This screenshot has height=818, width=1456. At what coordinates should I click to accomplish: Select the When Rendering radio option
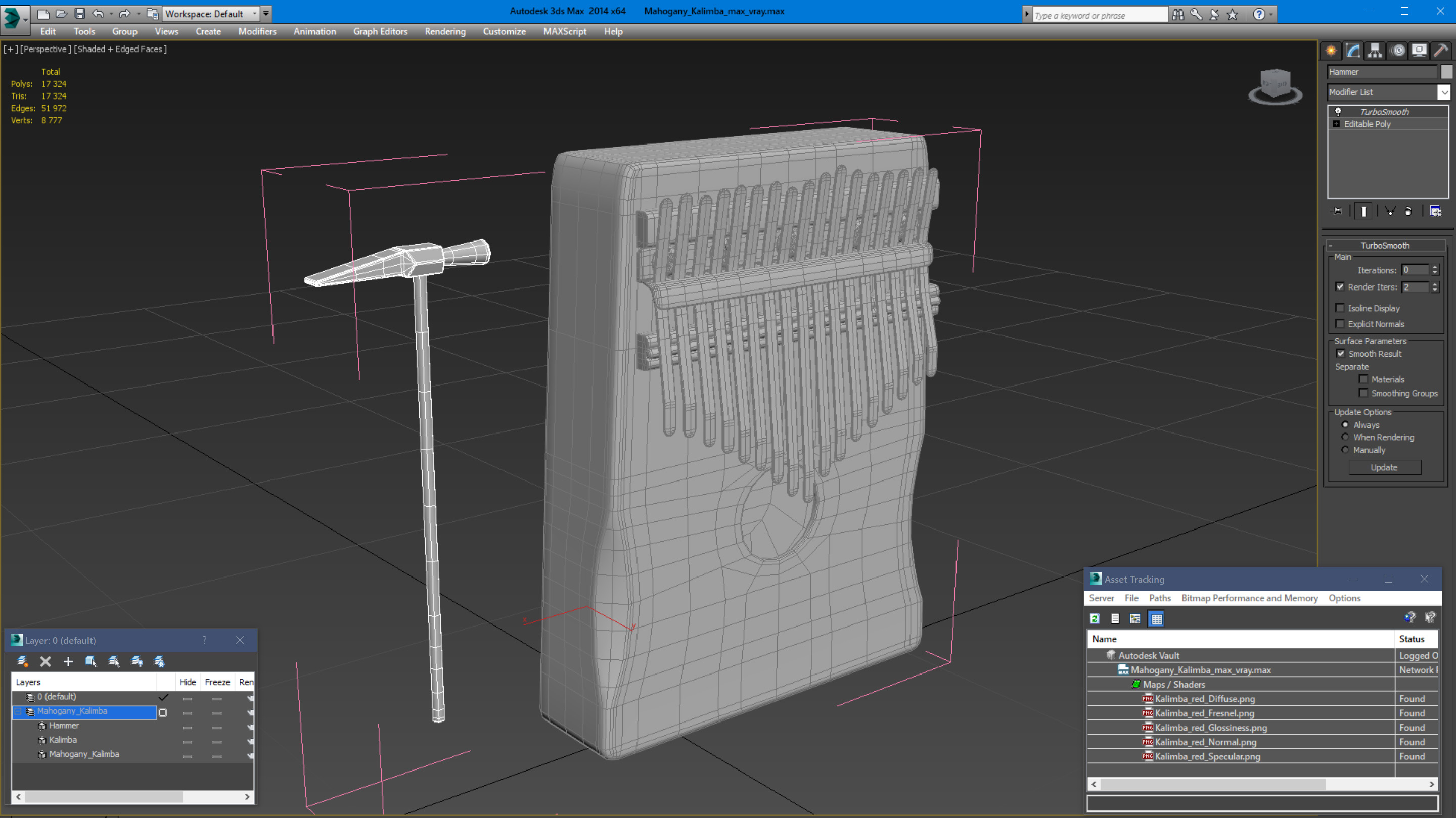[x=1345, y=437]
